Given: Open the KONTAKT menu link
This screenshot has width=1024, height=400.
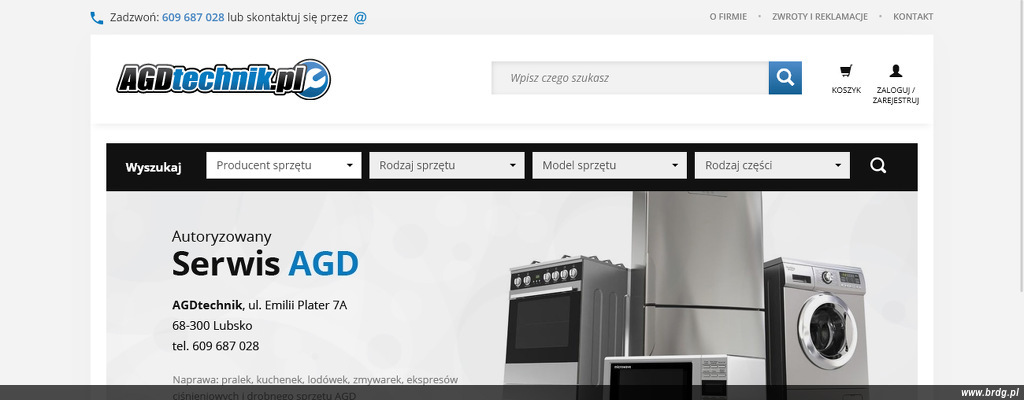Looking at the screenshot, I should click(912, 17).
